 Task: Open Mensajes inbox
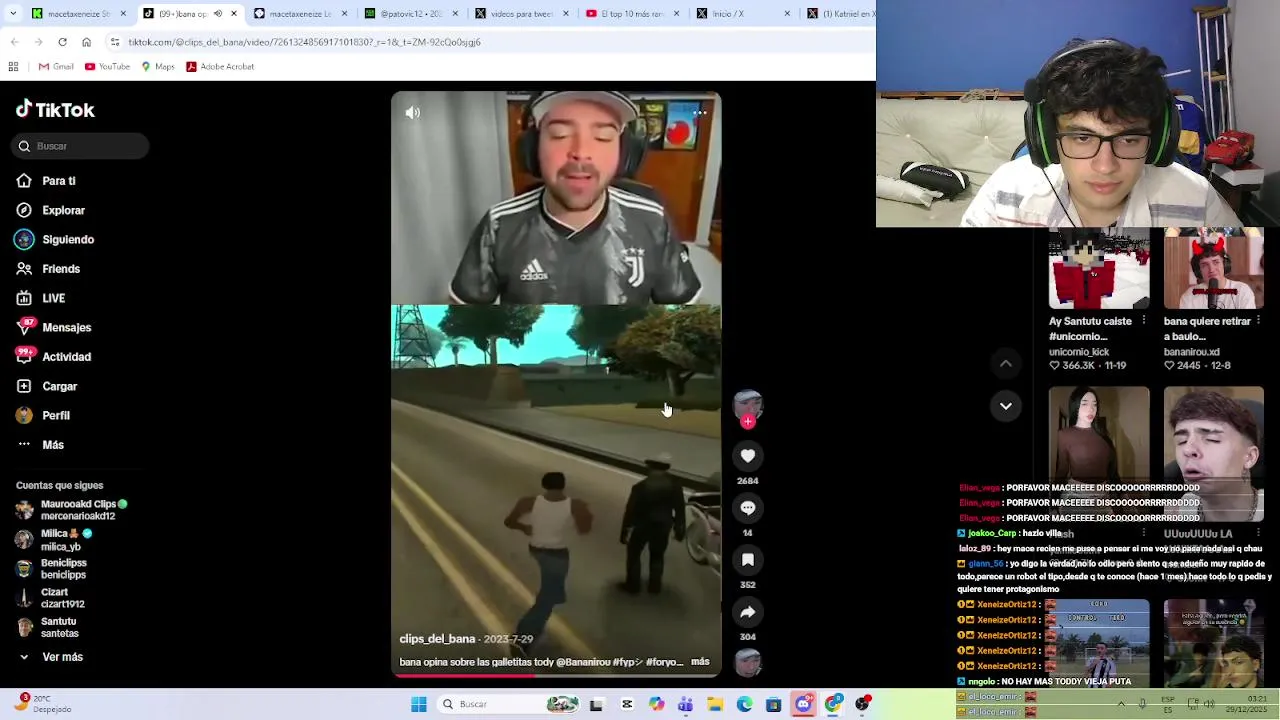[53, 327]
